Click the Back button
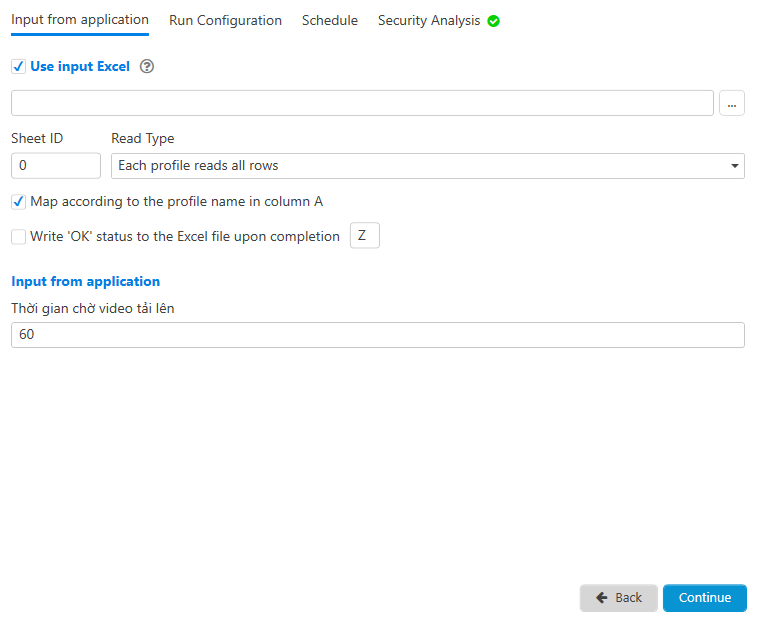Viewport: 762px width, 626px height. [x=618, y=598]
